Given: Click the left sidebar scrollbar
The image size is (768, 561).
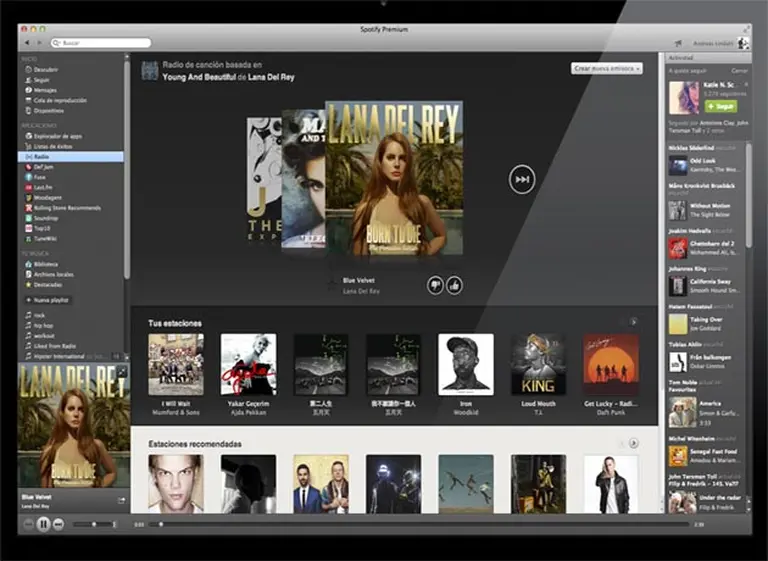Looking at the screenshot, I should [x=127, y=169].
